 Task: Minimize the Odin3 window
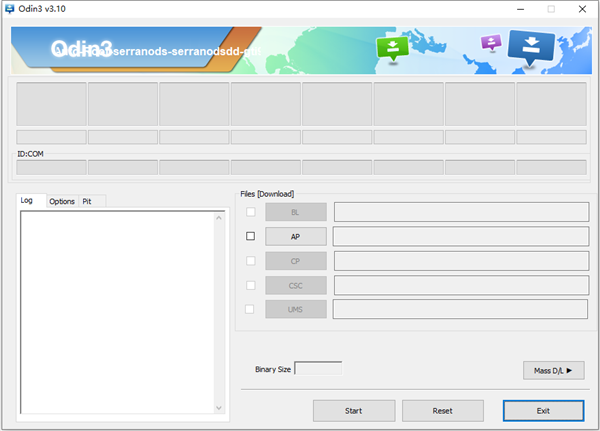coord(520,9)
